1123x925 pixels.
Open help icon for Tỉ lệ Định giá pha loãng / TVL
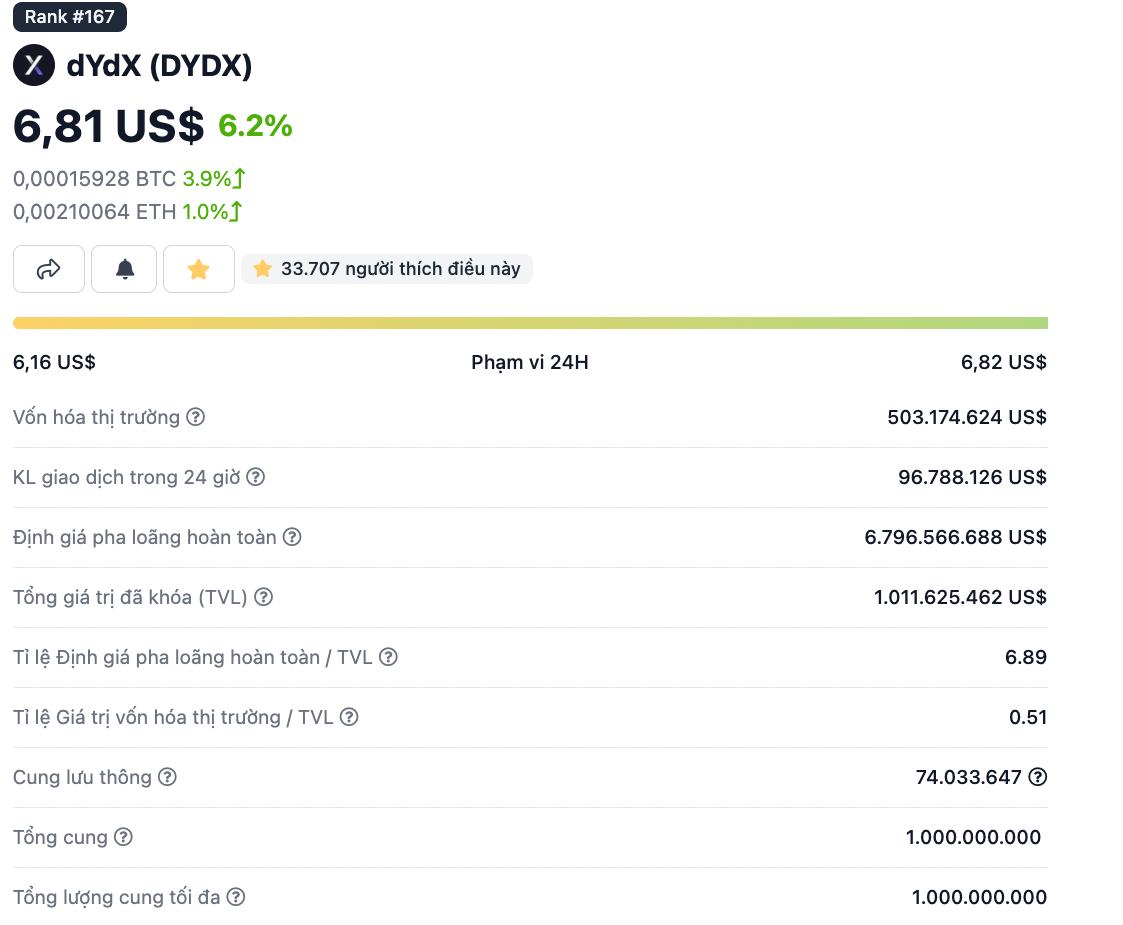[388, 657]
